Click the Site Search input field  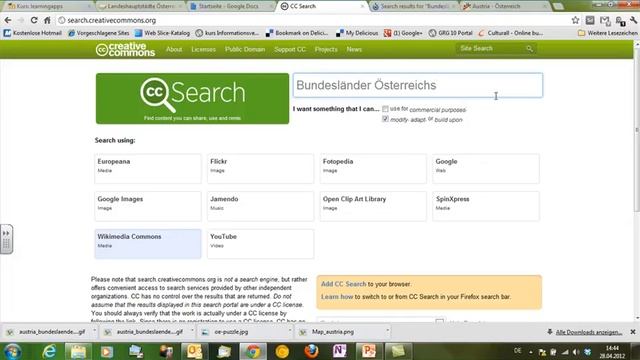click(x=492, y=49)
